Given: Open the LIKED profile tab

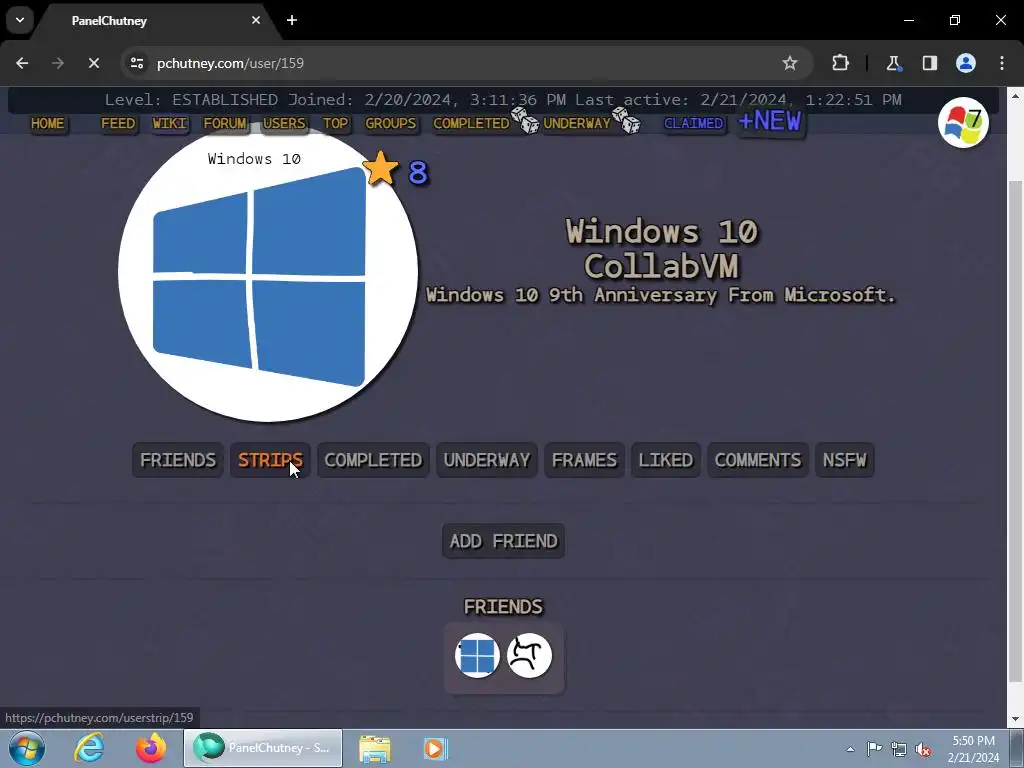Looking at the screenshot, I should pos(665,460).
